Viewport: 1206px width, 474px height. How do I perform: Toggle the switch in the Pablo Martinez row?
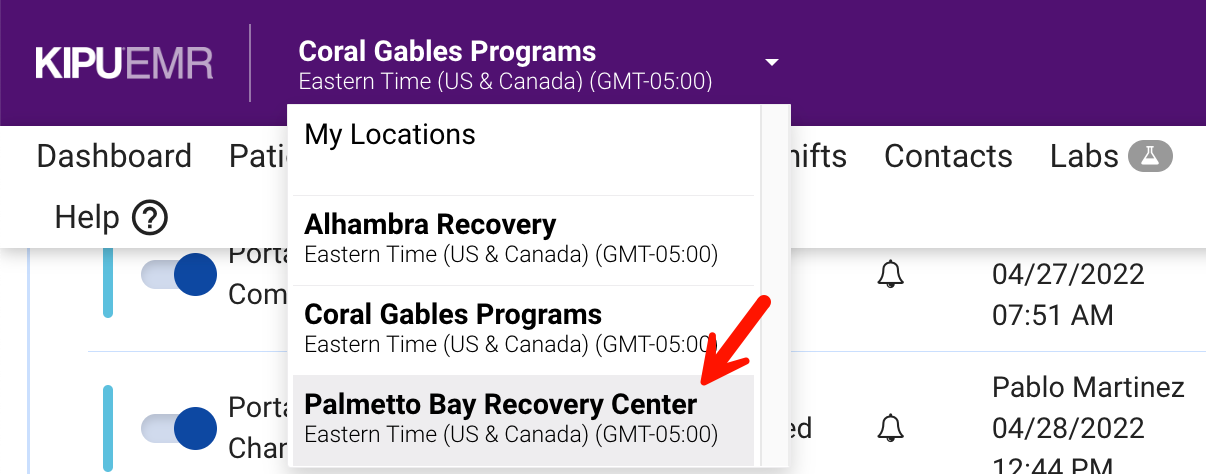[180, 427]
